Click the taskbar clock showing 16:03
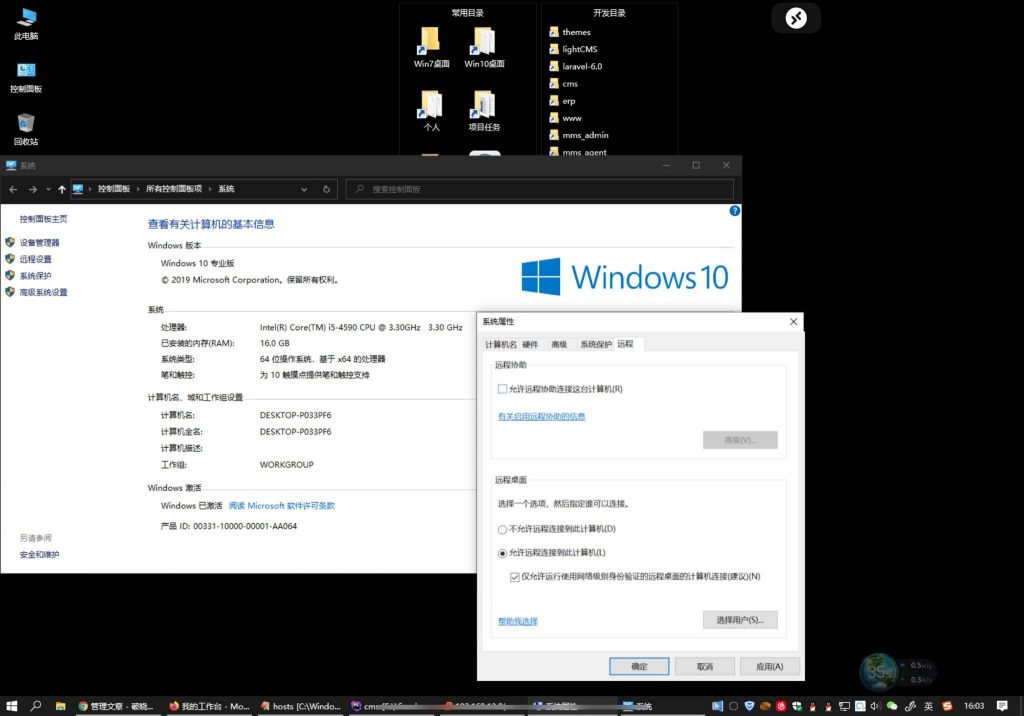The height and width of the screenshot is (716, 1024). 974,706
